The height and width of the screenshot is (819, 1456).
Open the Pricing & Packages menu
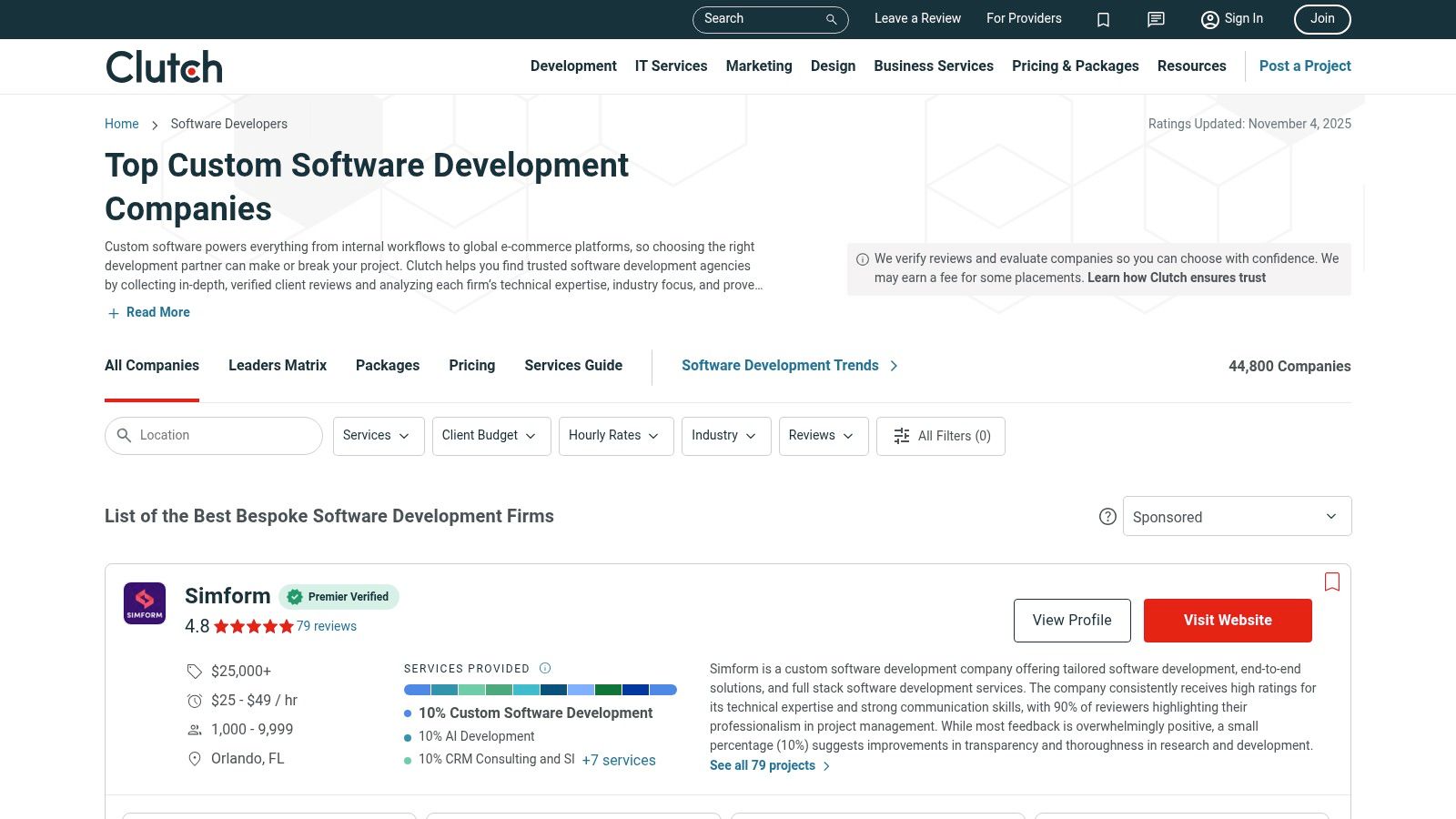pyautogui.click(x=1075, y=66)
